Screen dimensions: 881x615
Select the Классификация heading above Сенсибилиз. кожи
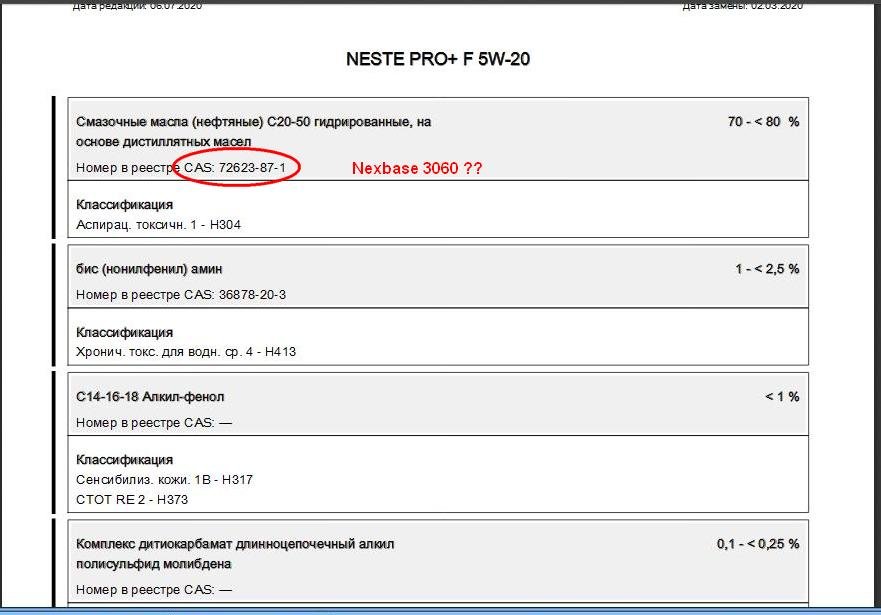tap(124, 459)
